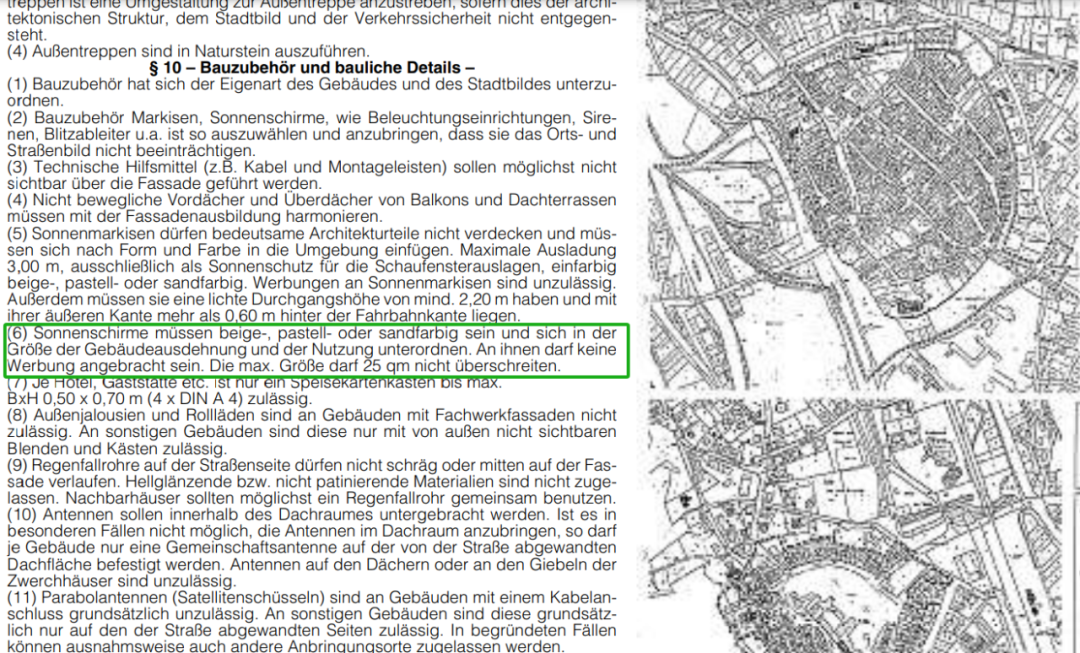
Task: Click paragraph (1) beginning "Bauzubehör hat sich der Eigenart"
Action: point(311,92)
